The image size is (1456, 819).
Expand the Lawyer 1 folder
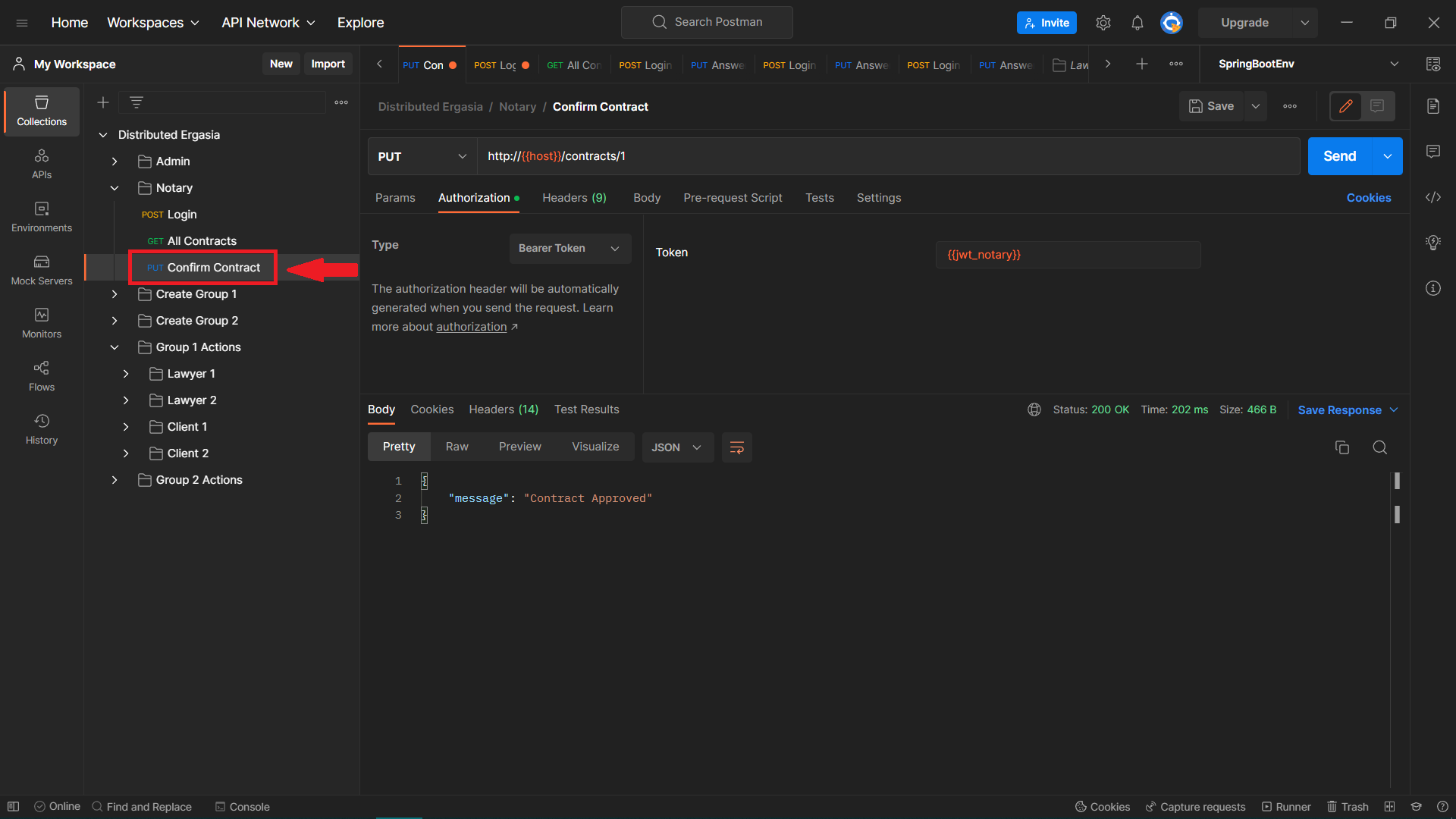126,374
